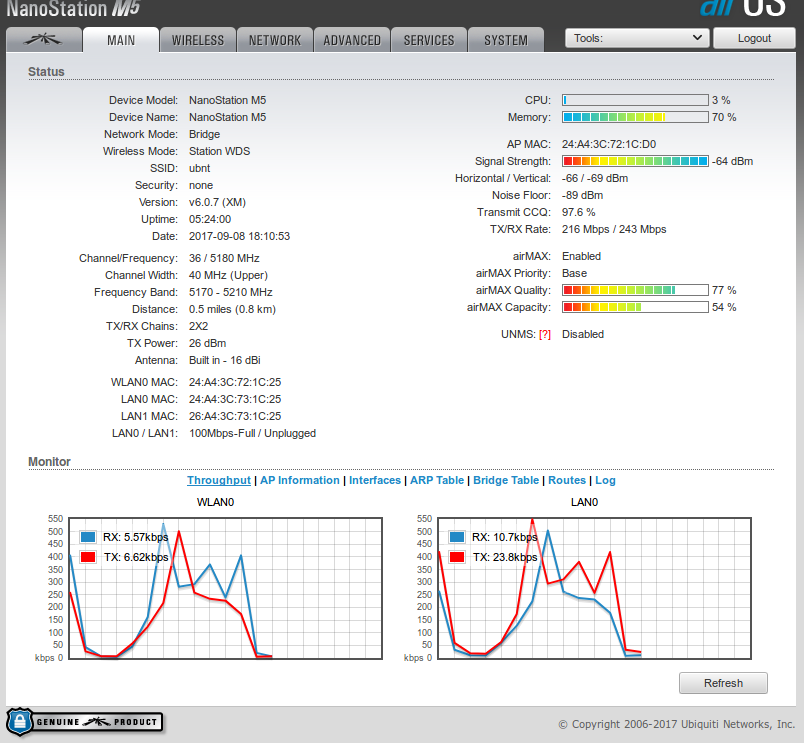804x743 pixels.
Task: Click the Noise Floor value -89 dBm
Action: tap(582, 195)
